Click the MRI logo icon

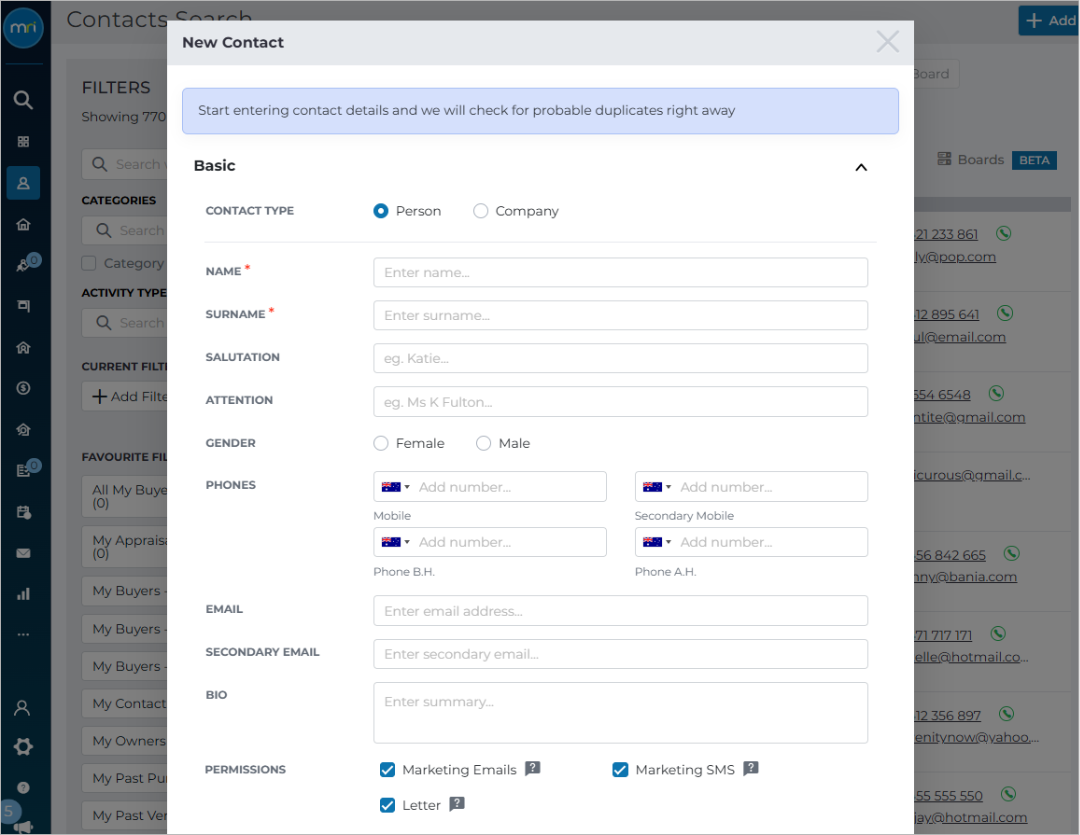coord(23,28)
